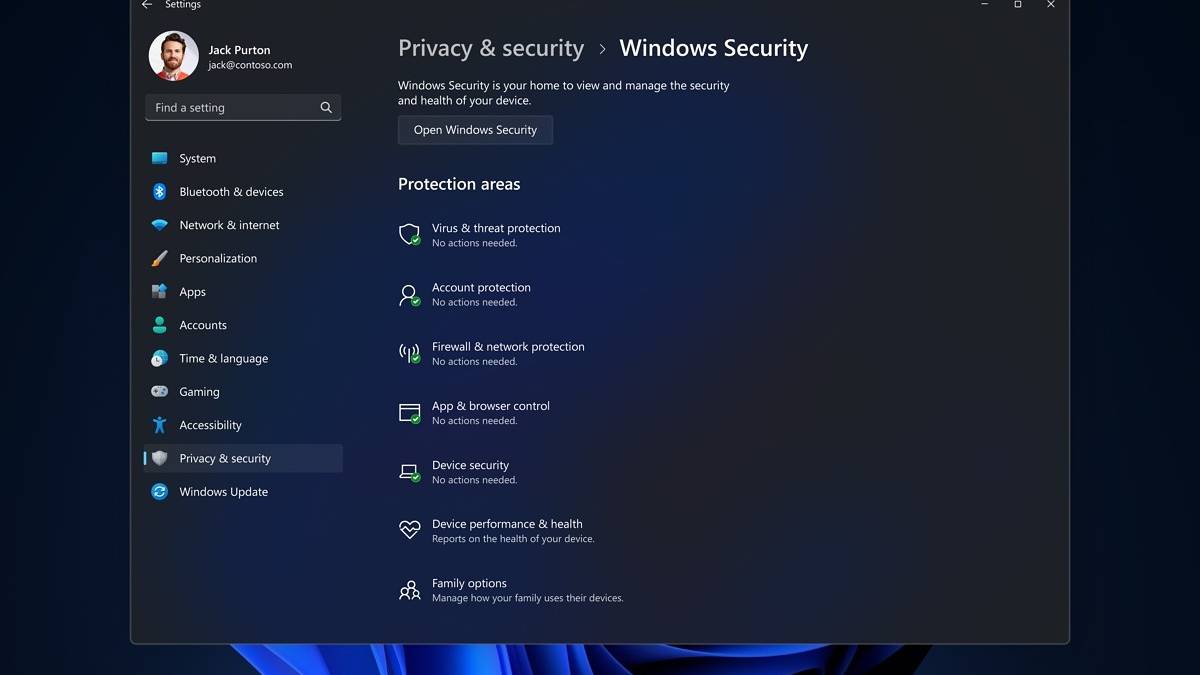Open the Accounts label in sidebar

pos(203,325)
